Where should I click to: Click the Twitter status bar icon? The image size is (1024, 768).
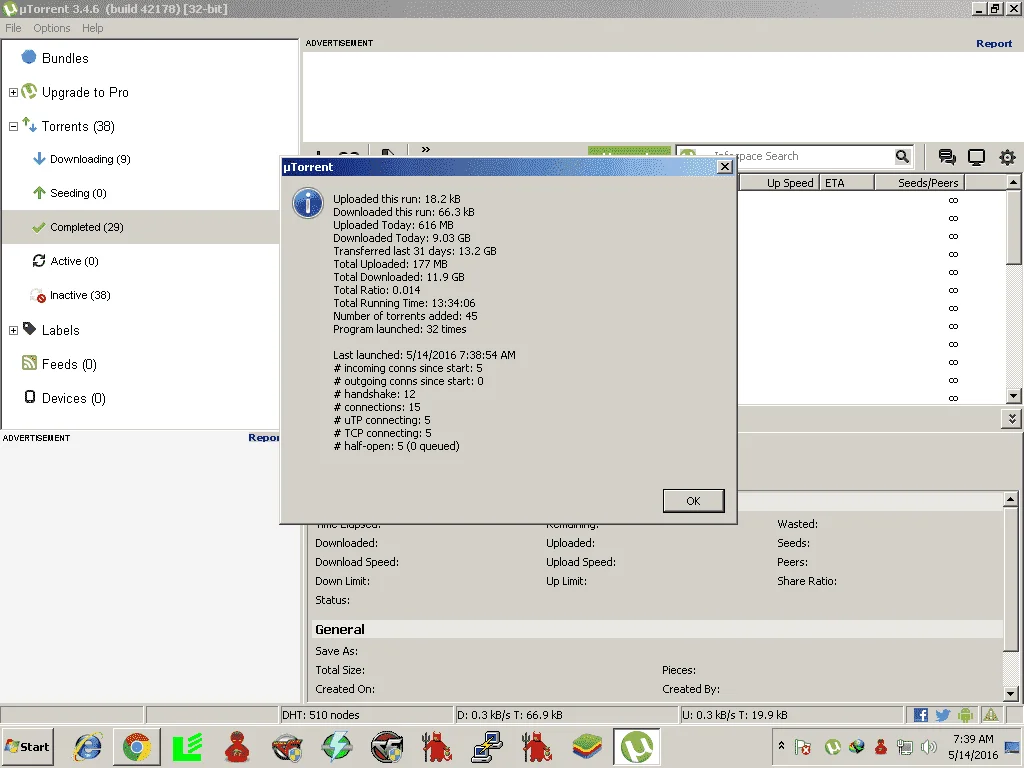point(942,715)
